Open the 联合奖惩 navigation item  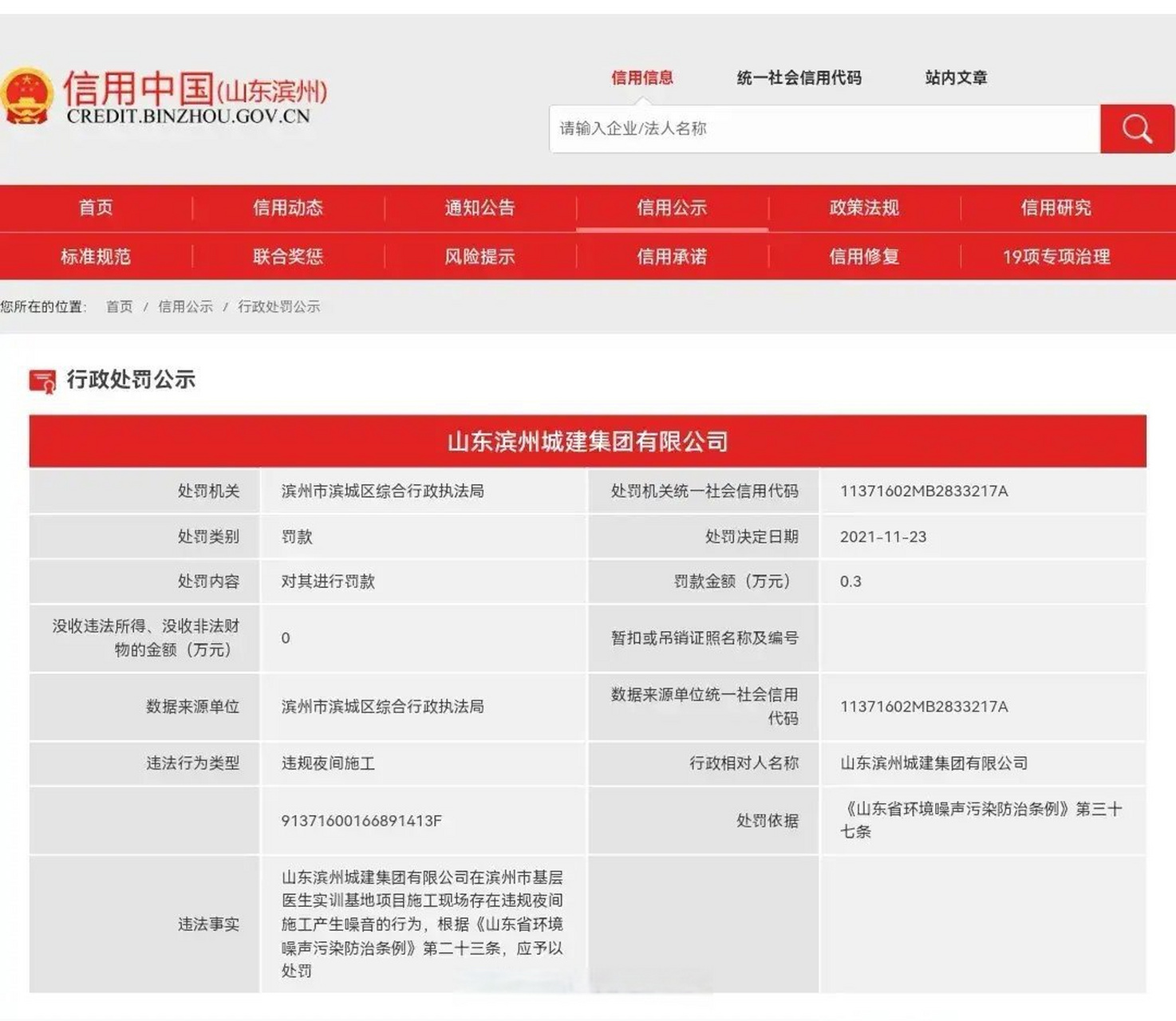(288, 256)
